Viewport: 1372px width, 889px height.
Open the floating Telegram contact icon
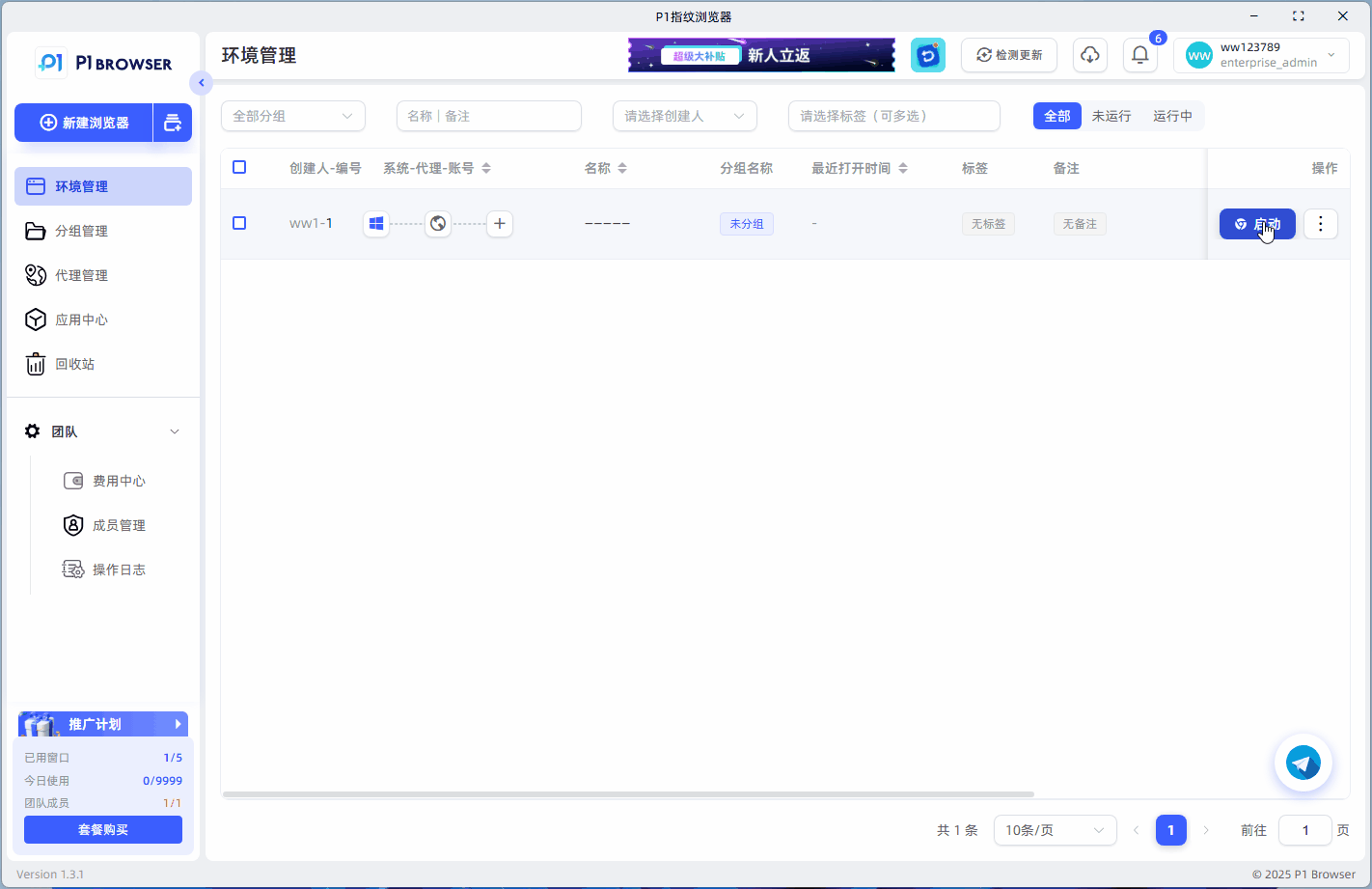(1303, 763)
